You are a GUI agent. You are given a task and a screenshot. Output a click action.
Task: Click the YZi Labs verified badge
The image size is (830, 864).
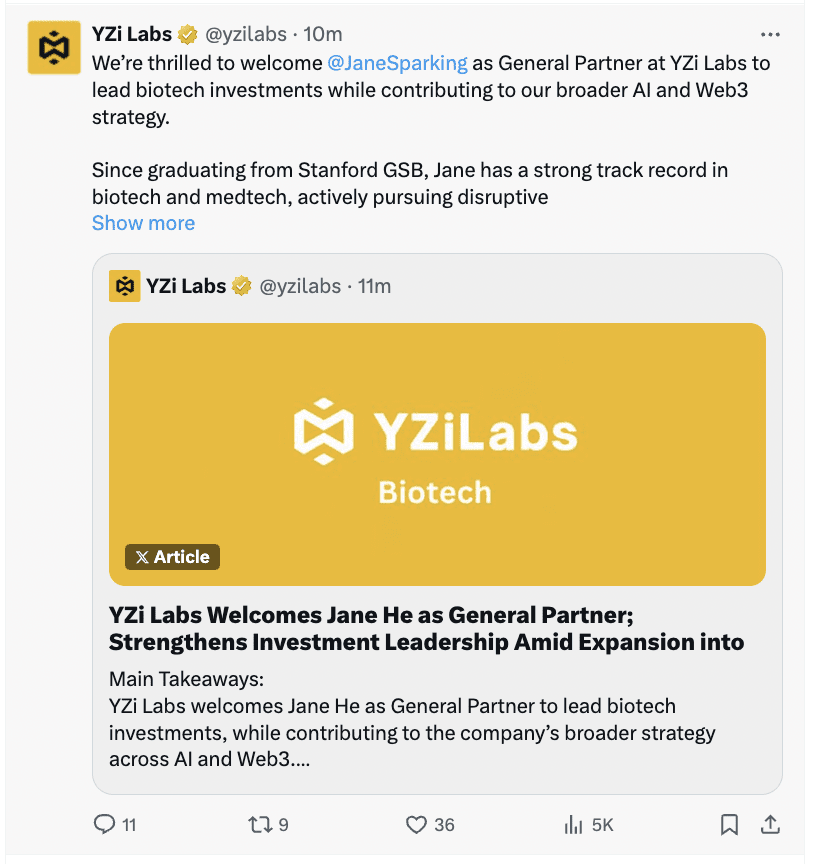pyautogui.click(x=186, y=33)
